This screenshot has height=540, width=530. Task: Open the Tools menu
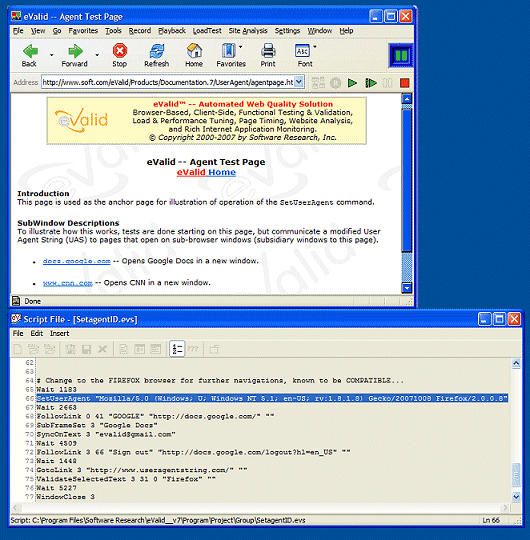(113, 31)
